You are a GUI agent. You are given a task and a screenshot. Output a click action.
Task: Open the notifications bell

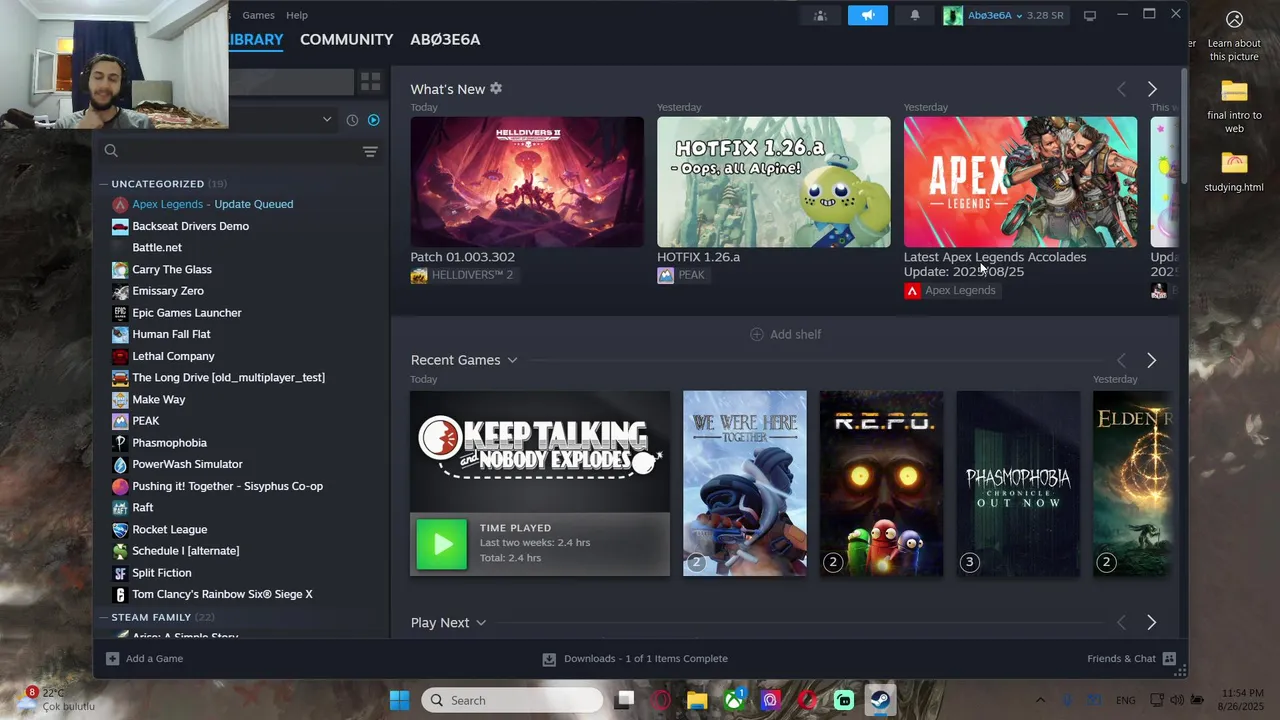point(914,15)
